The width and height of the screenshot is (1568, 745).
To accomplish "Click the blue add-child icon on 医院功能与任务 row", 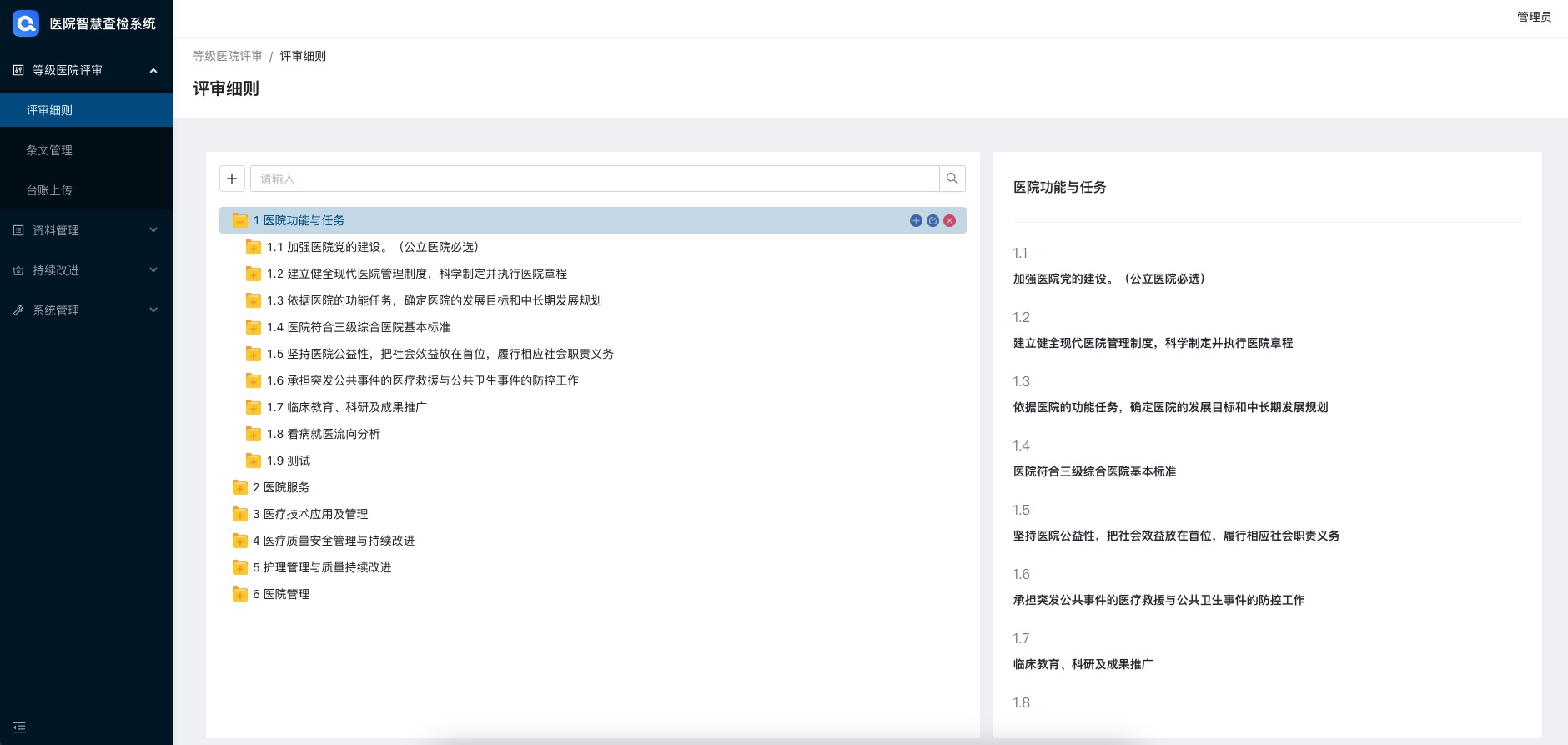I will 916,220.
